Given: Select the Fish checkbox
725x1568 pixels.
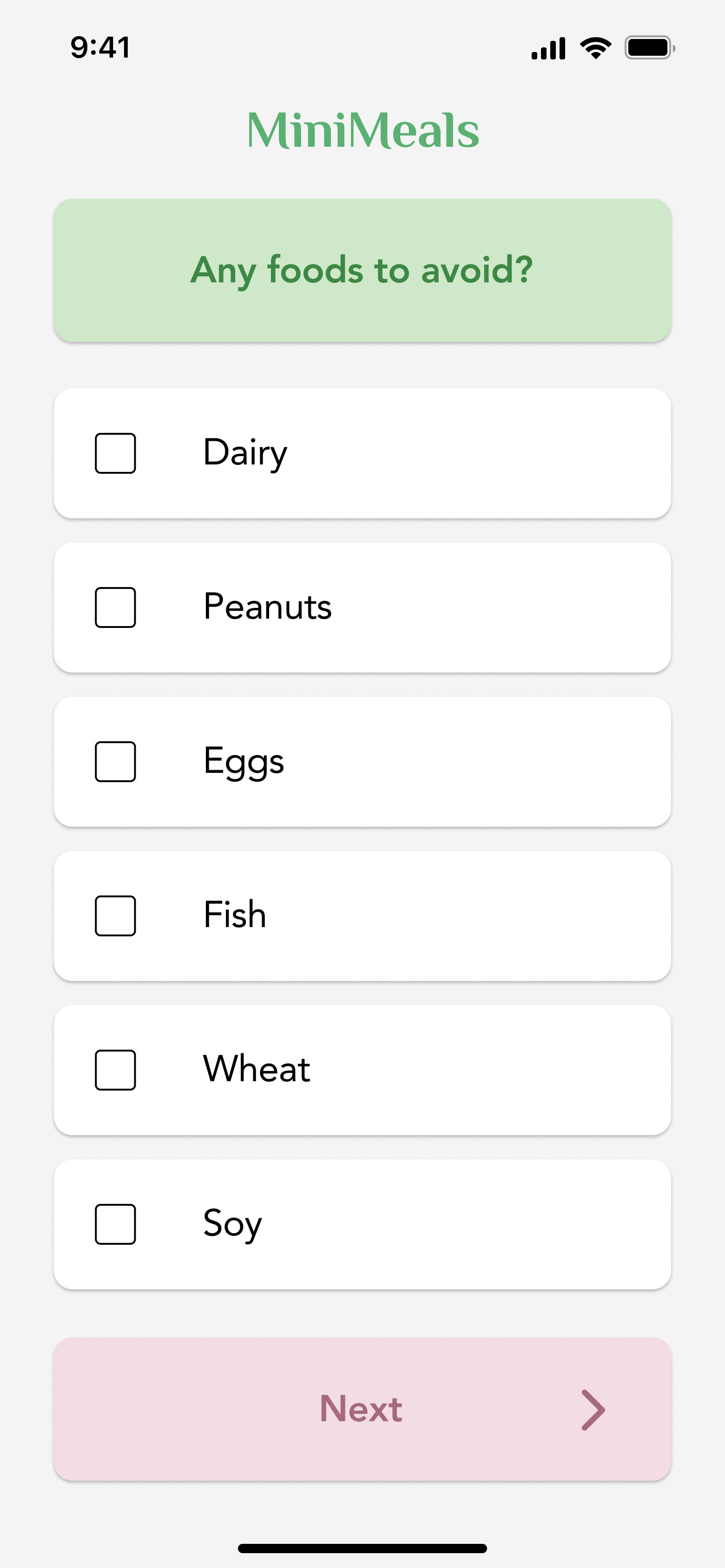Looking at the screenshot, I should [x=115, y=915].
